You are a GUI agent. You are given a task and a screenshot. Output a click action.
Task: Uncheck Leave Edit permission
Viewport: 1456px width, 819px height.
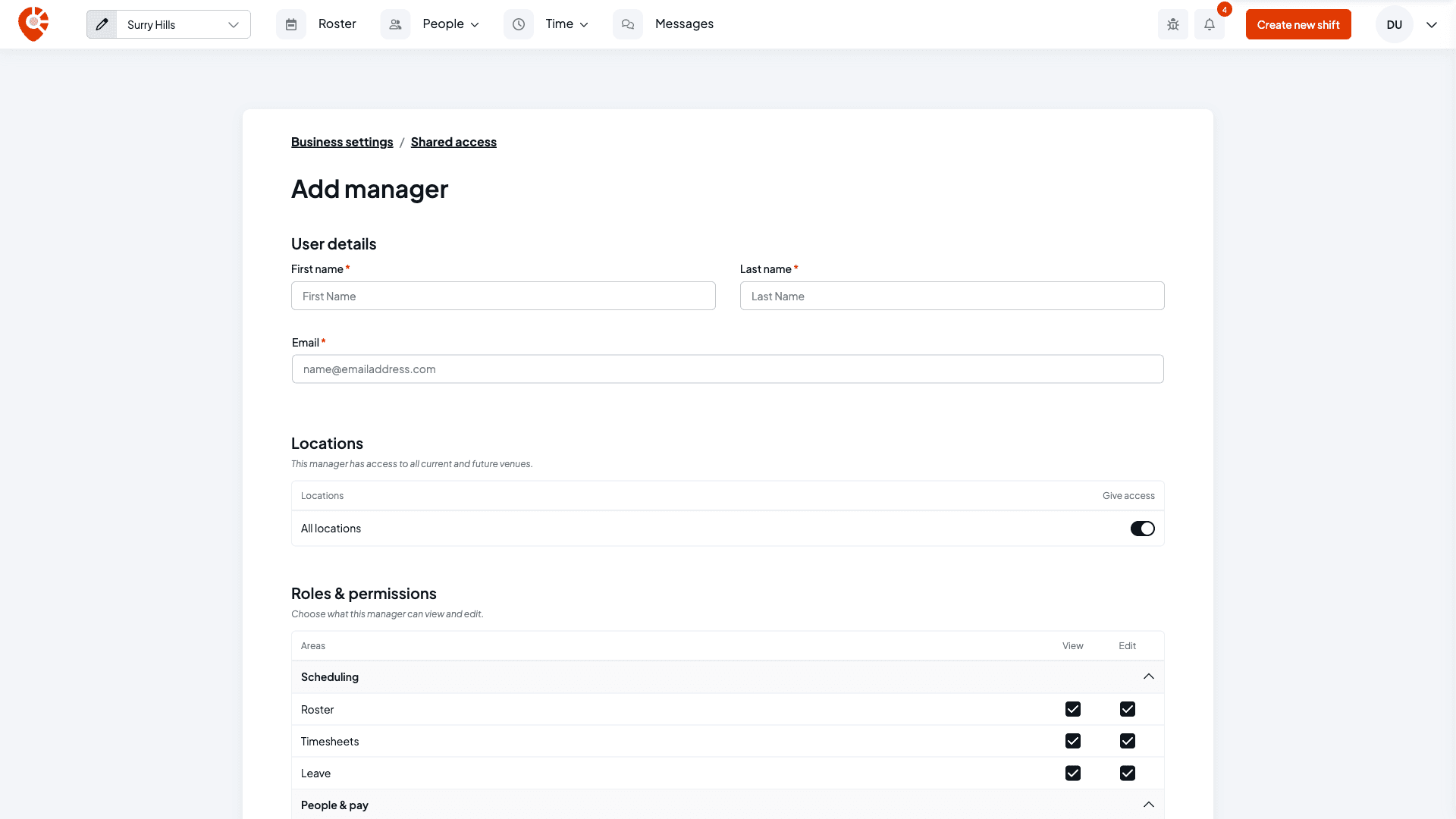(1128, 773)
